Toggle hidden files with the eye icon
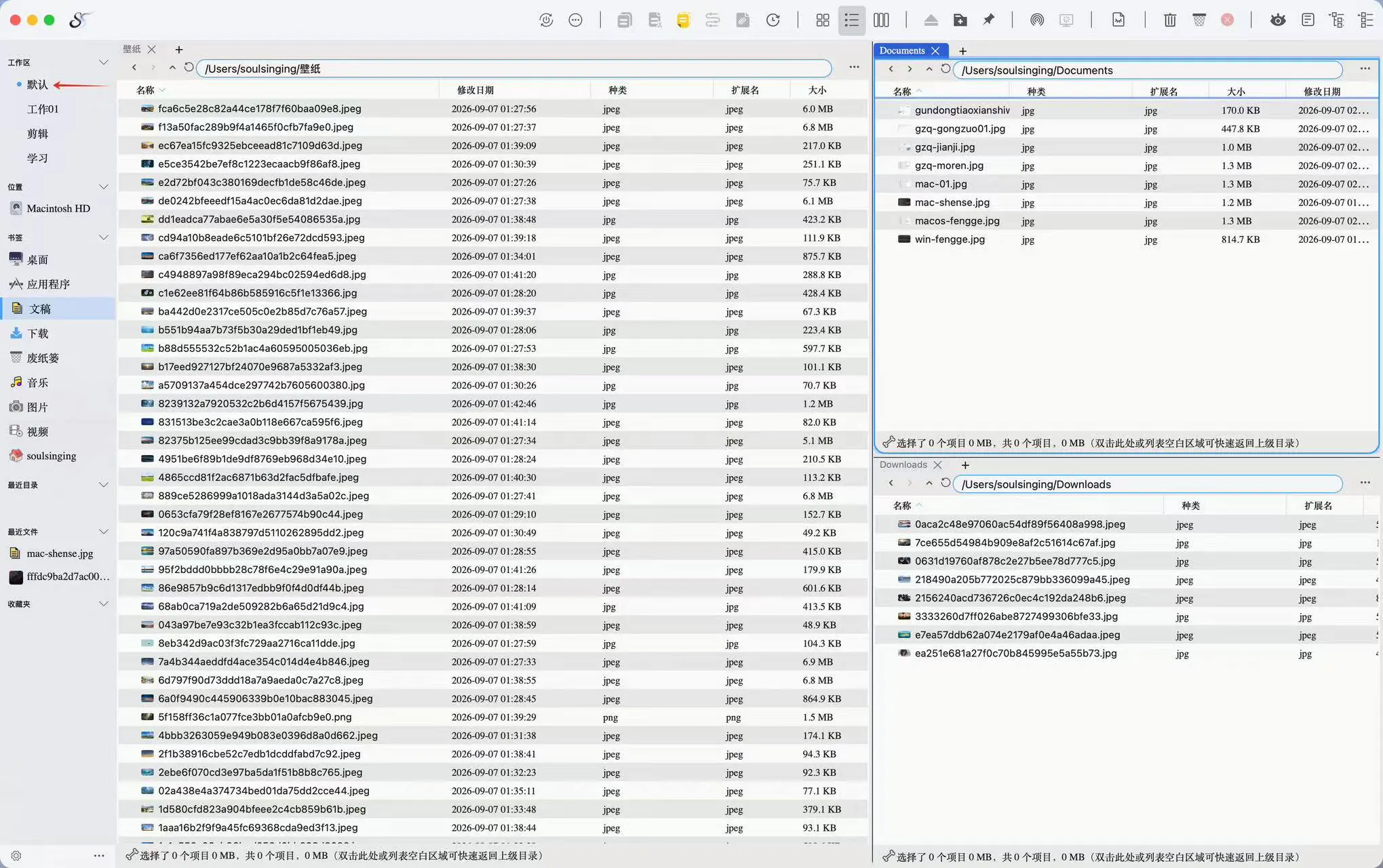The height and width of the screenshot is (868, 1383). coord(1278,20)
